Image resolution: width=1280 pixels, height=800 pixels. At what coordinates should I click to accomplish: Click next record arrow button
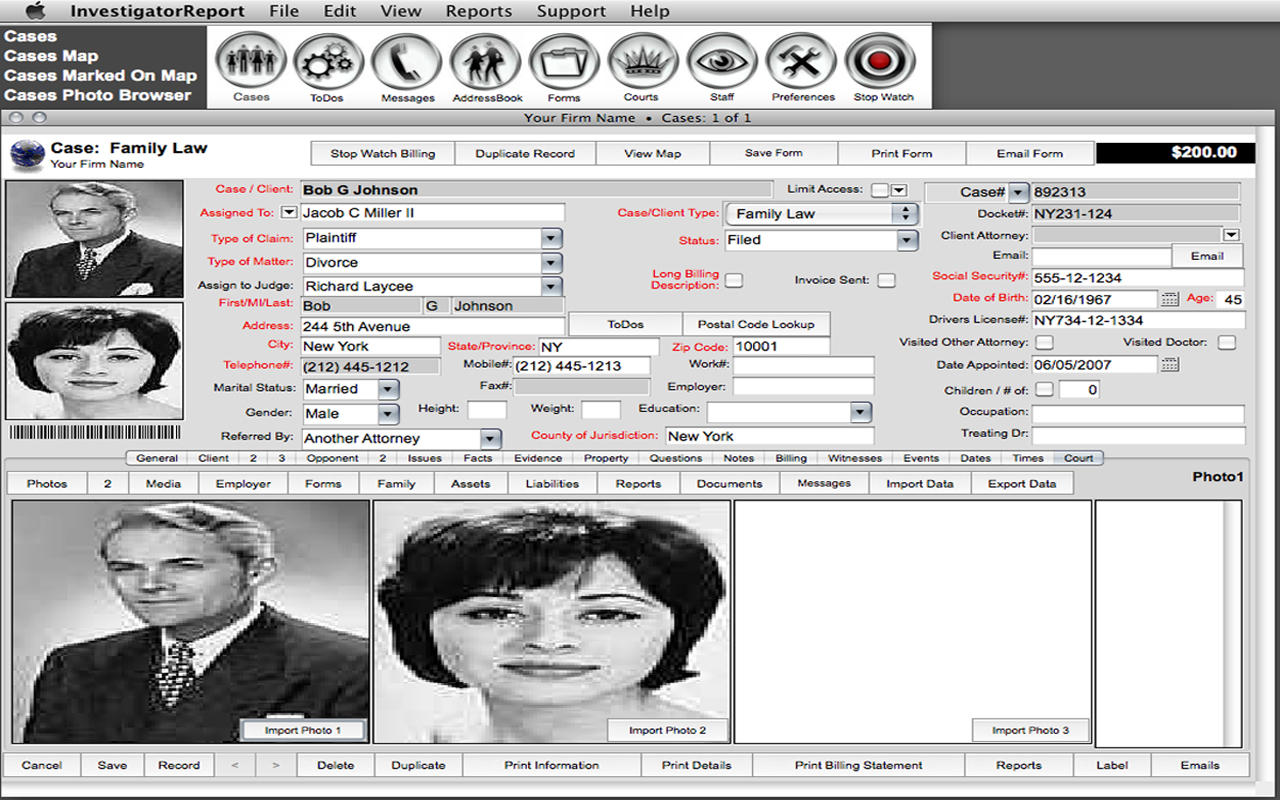coord(275,765)
